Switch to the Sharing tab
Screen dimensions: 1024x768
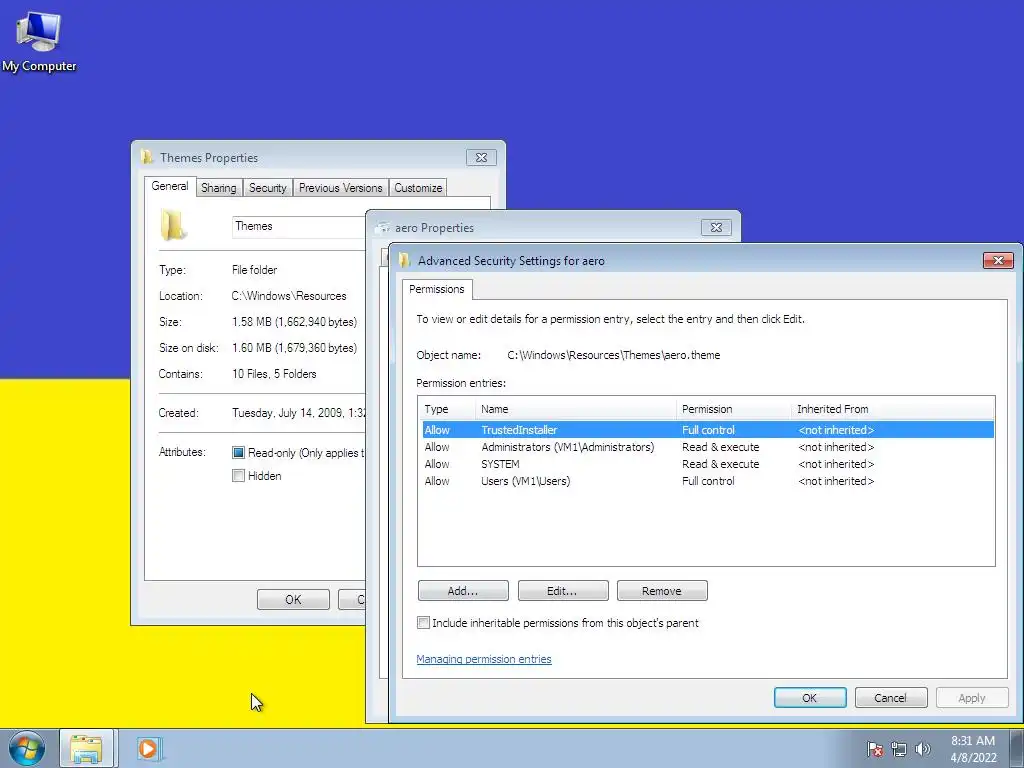219,188
